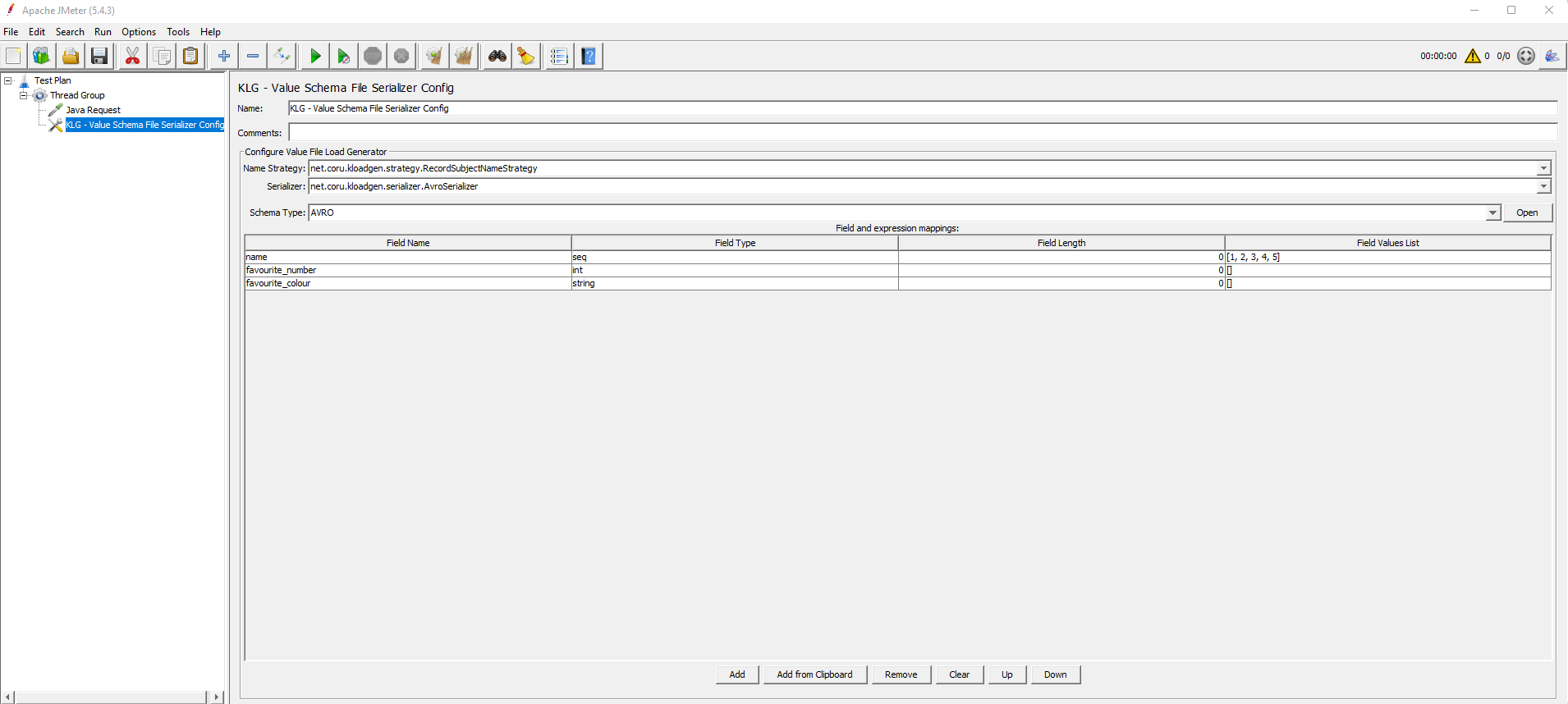Open the Tools menu
This screenshot has height=704, width=1568.
point(178,32)
